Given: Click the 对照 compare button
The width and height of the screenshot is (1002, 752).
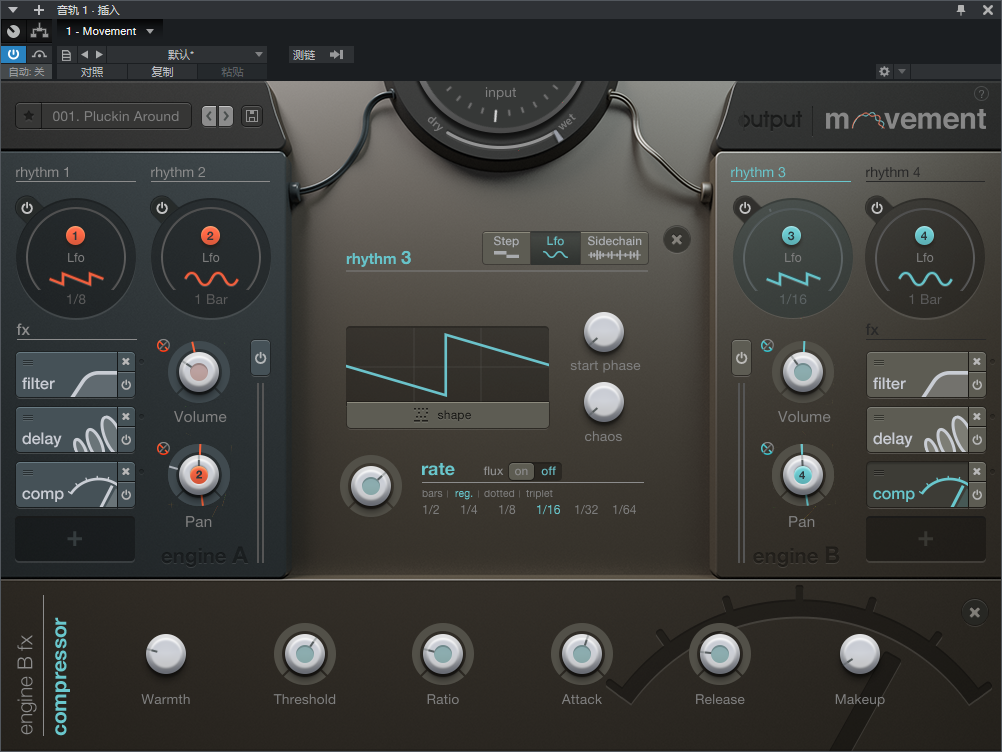Looking at the screenshot, I should [x=92, y=72].
